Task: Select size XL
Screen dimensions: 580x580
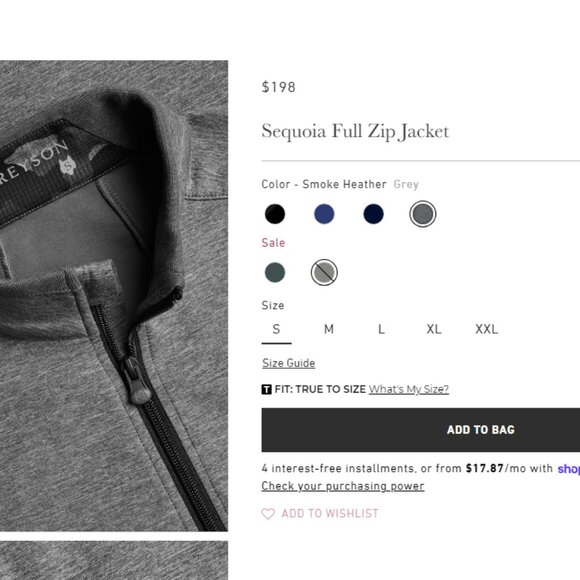Action: [x=434, y=329]
